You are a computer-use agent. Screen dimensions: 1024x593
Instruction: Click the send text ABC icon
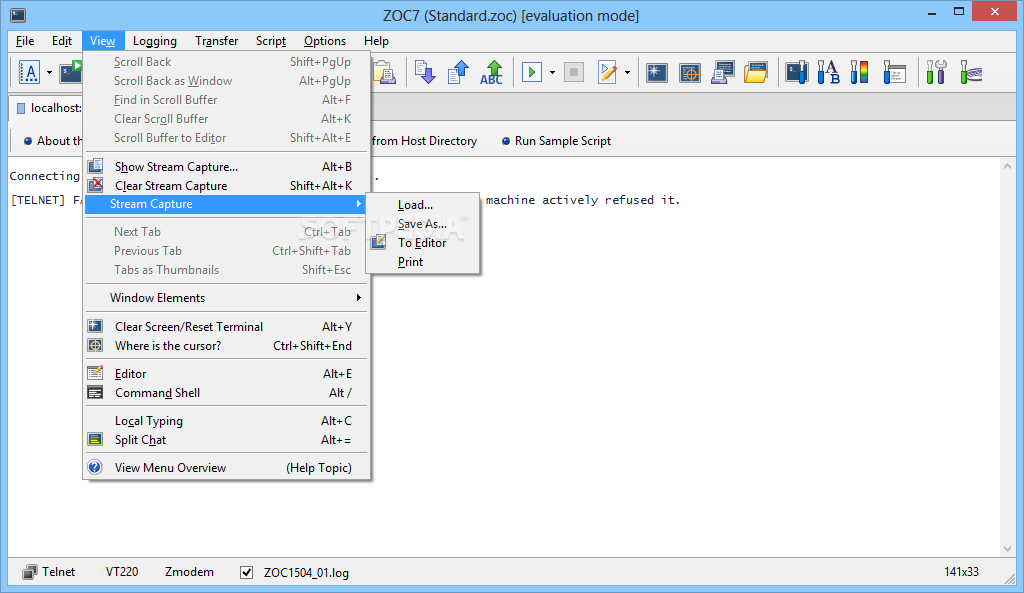492,72
